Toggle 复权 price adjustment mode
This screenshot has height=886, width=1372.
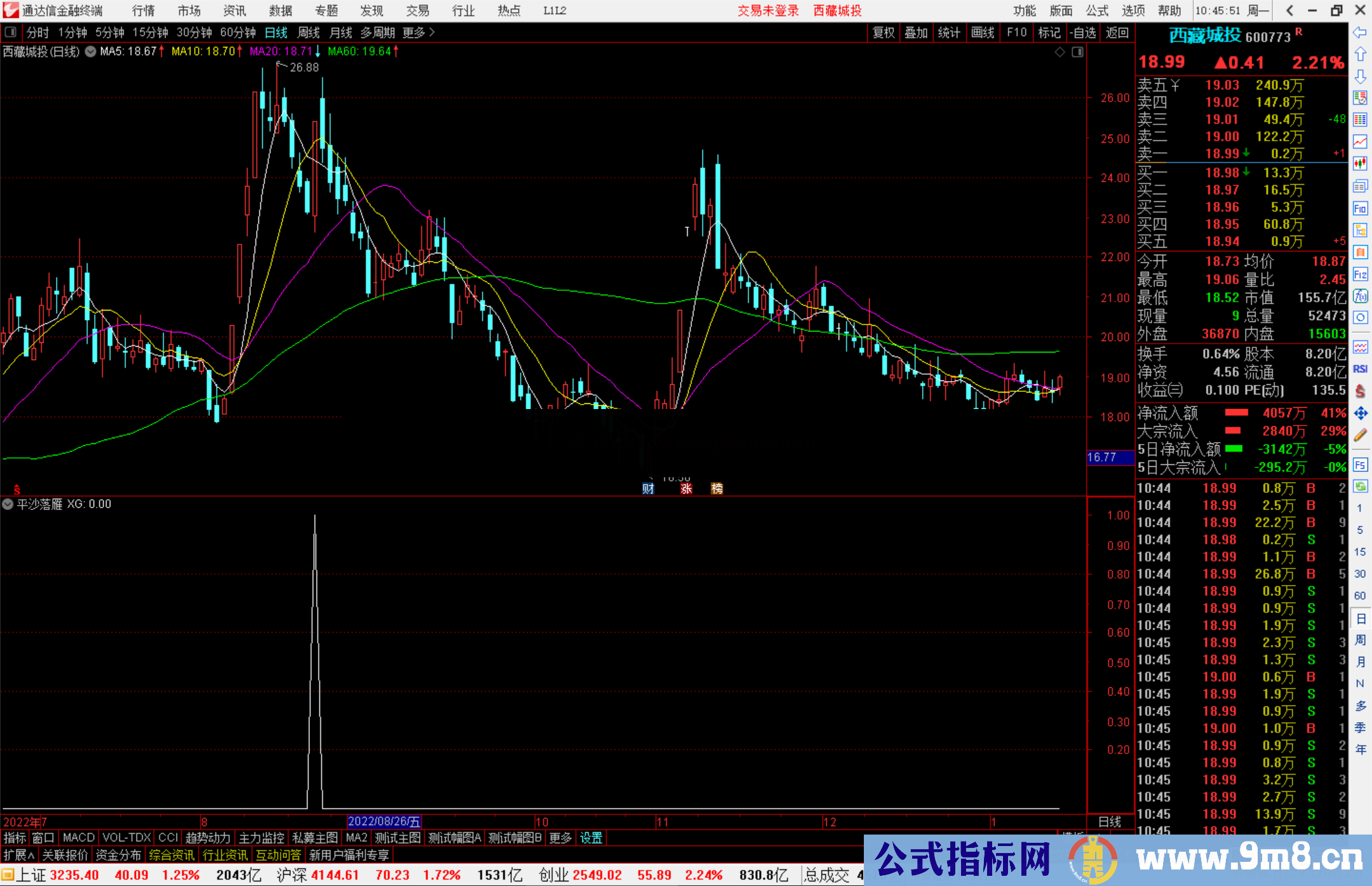[883, 32]
